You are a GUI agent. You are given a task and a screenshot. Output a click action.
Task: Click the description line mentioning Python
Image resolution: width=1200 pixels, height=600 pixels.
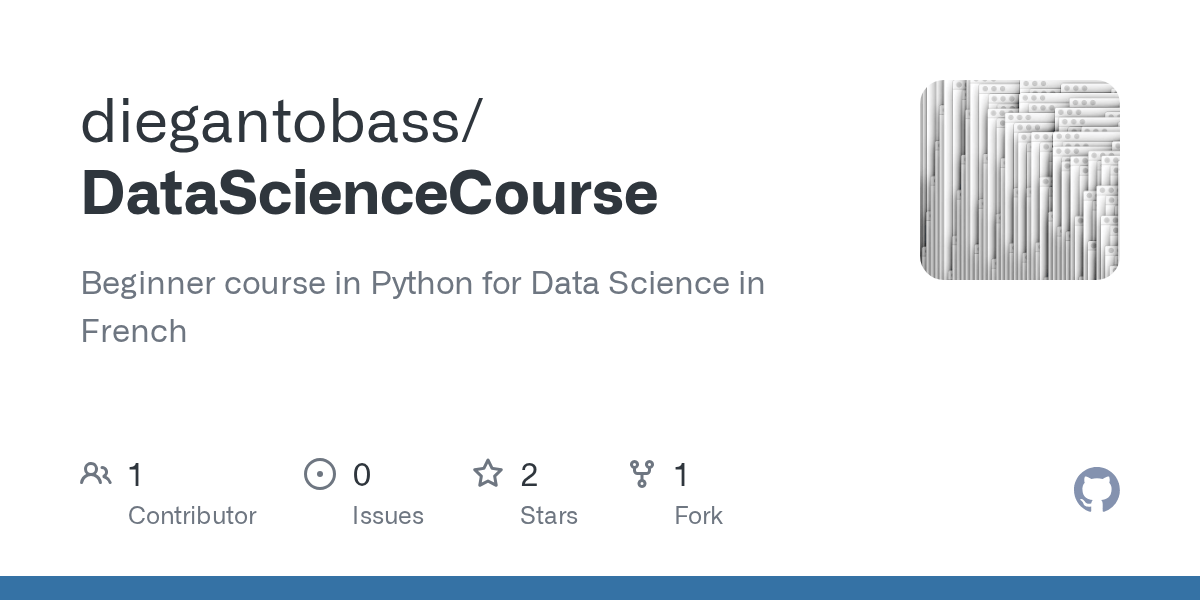tap(422, 284)
